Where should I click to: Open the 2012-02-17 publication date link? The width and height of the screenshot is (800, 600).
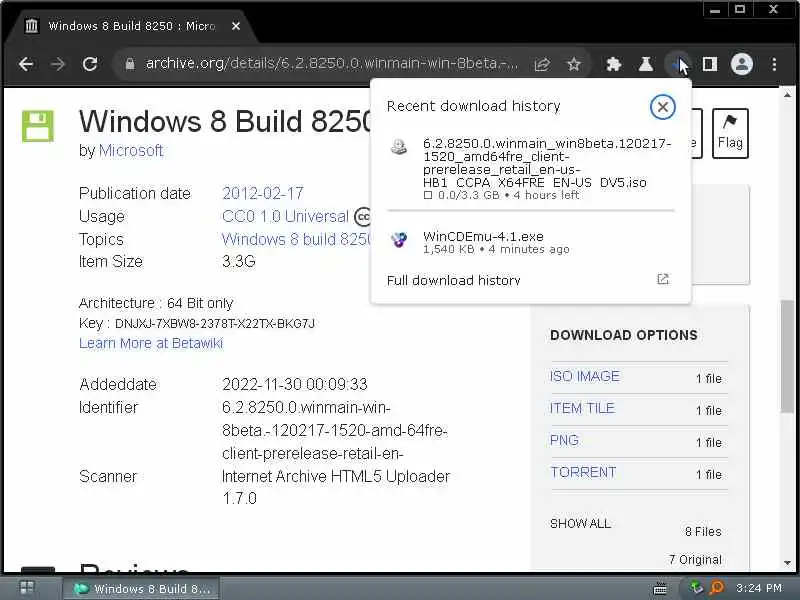(x=263, y=193)
